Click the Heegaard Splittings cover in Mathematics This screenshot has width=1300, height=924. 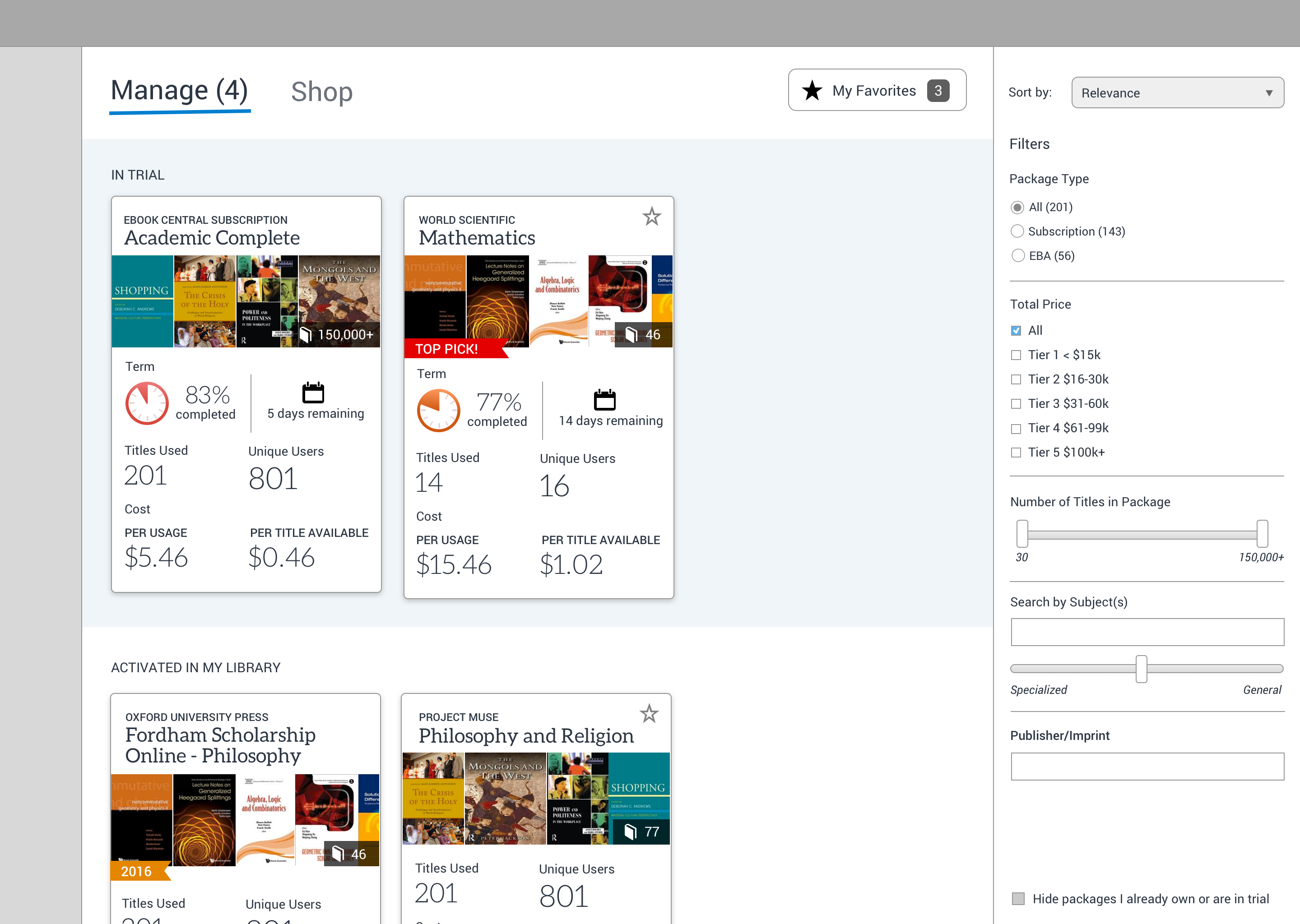click(497, 301)
